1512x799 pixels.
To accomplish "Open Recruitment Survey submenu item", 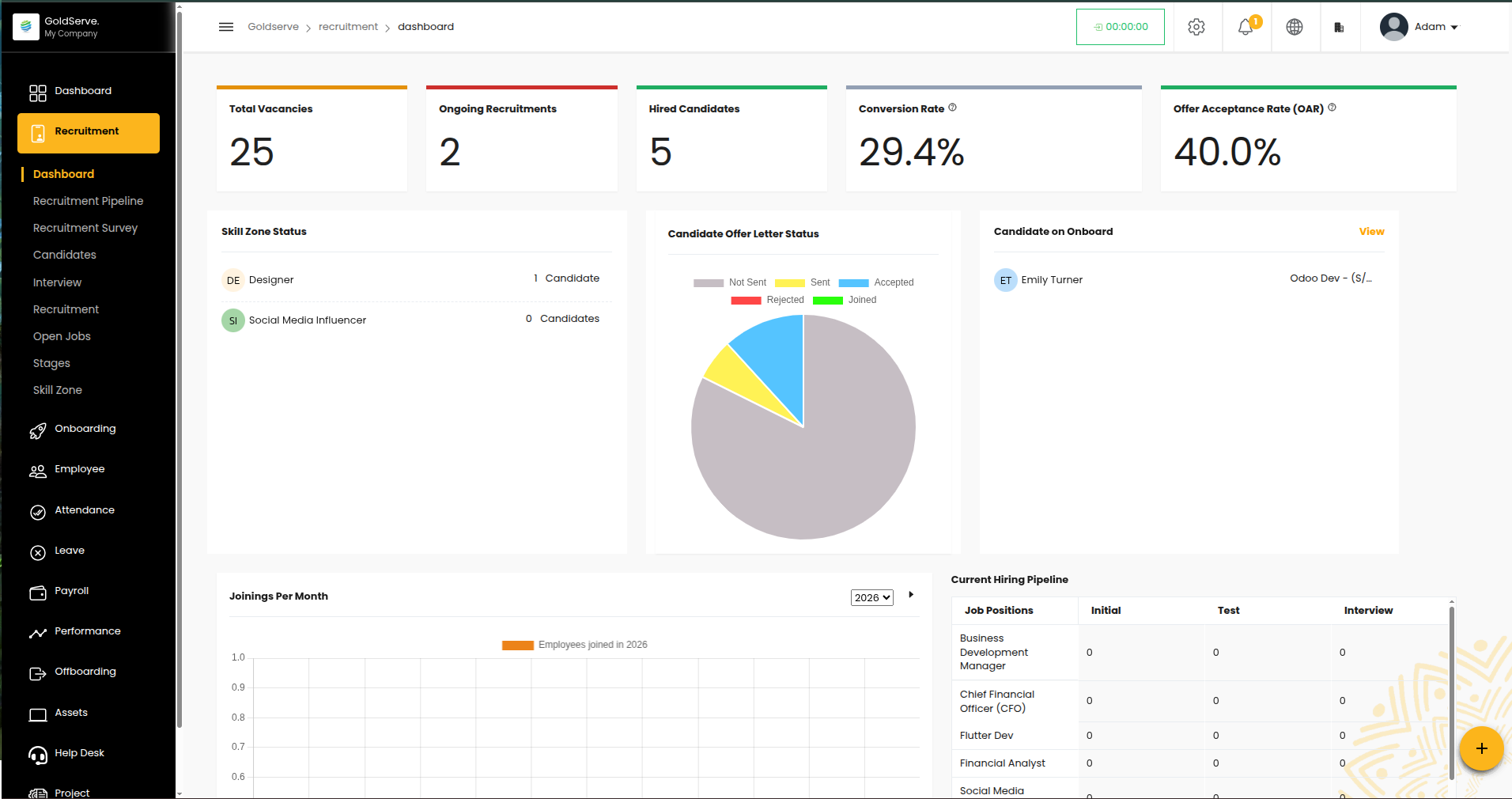I will click(x=85, y=228).
